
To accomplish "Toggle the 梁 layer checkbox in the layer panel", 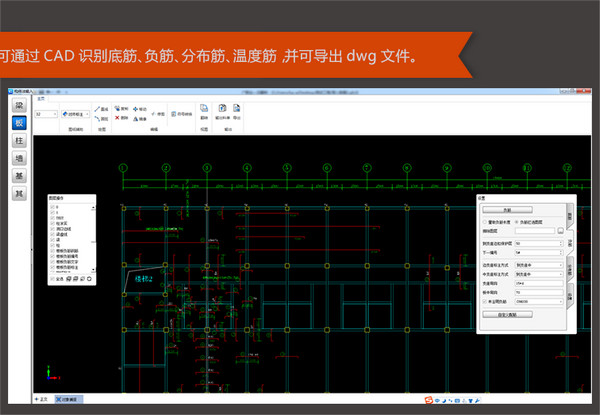I will 52,239.
